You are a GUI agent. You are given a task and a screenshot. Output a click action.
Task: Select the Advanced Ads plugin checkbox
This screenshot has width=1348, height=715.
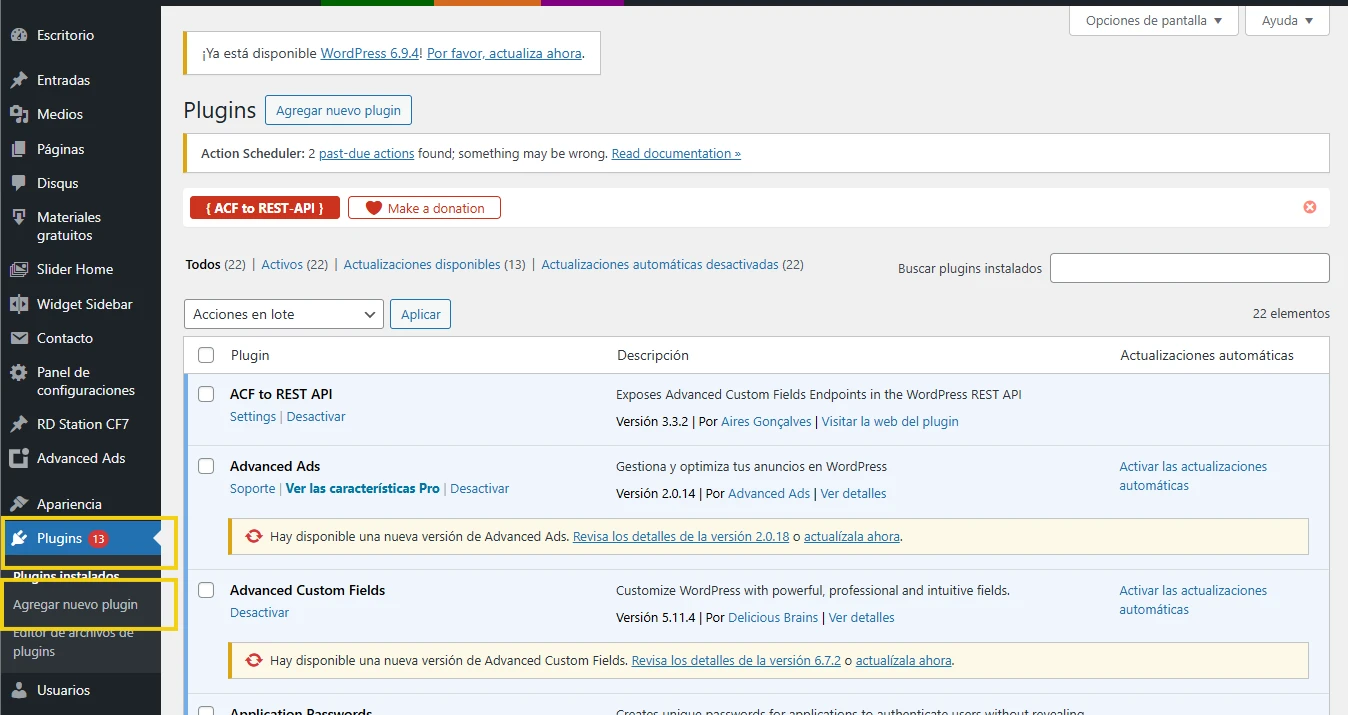coord(205,466)
